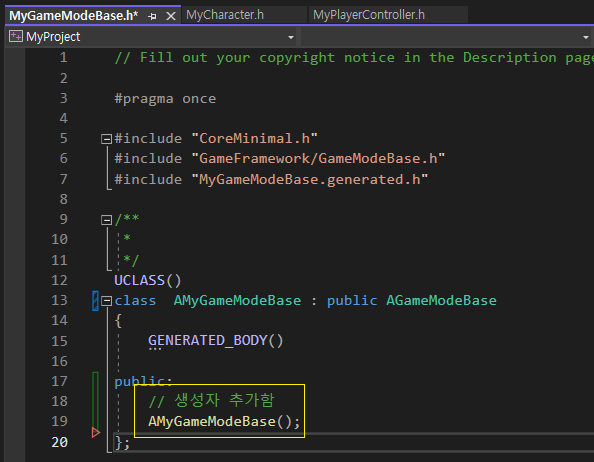
Task: Click the UCLASS() macro text
Action: point(148,280)
